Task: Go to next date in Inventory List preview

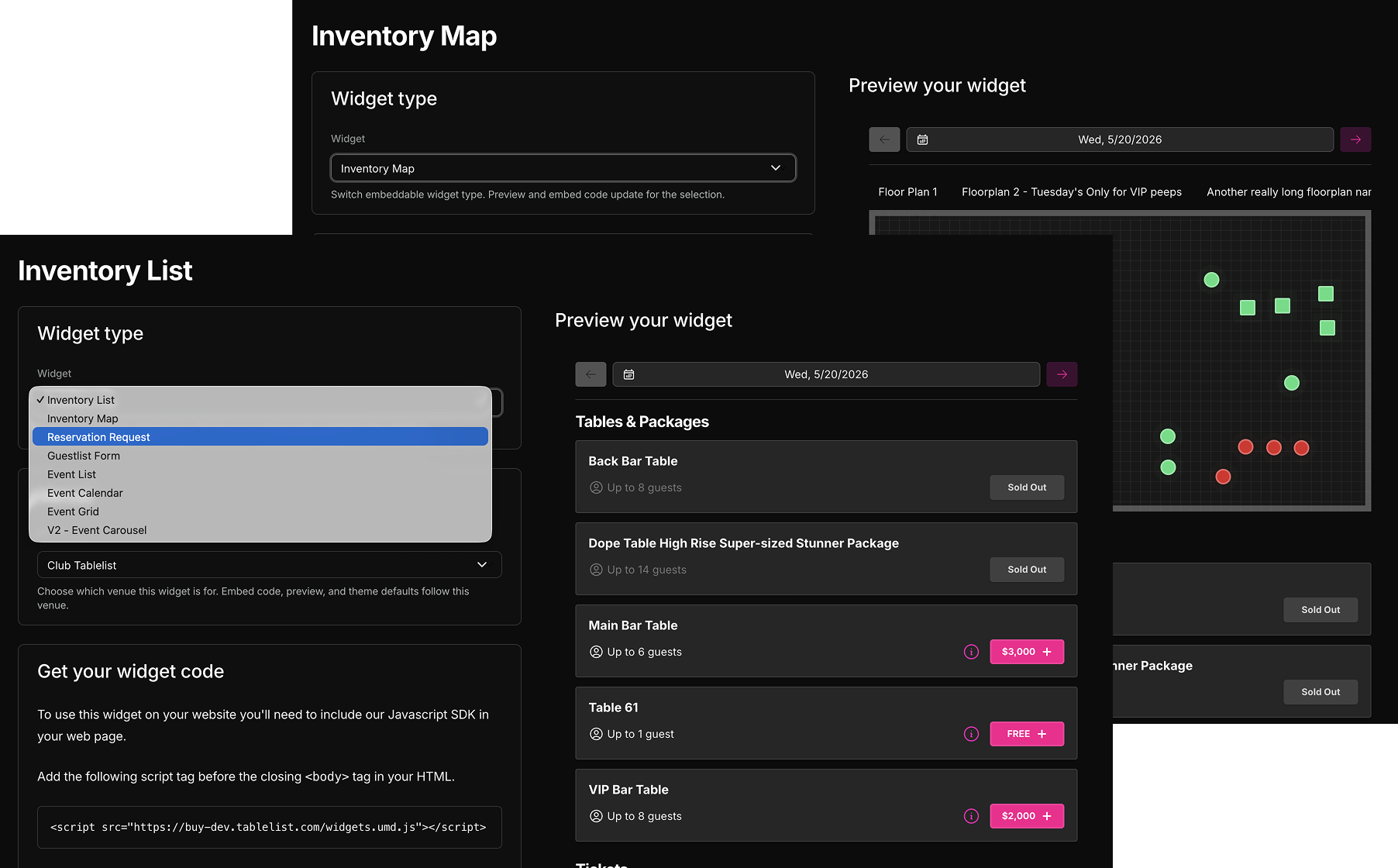Action: (1062, 374)
